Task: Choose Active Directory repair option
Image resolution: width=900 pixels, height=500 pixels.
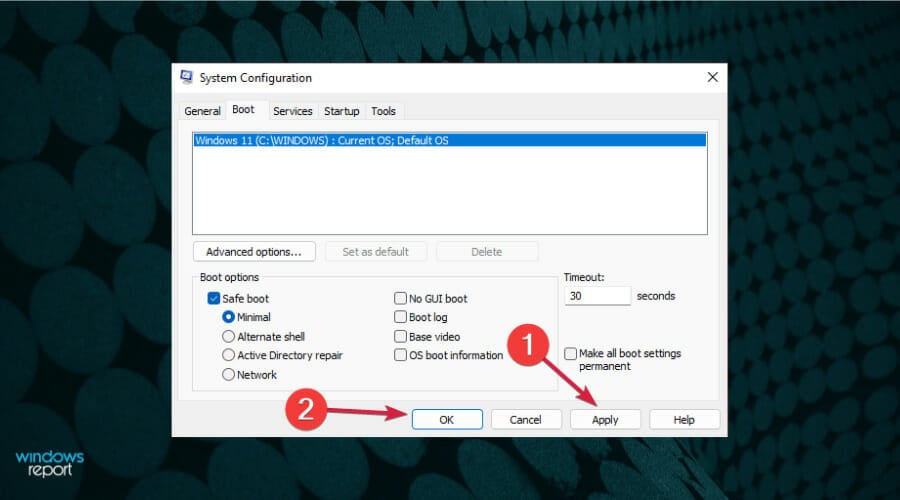Action: click(228, 355)
